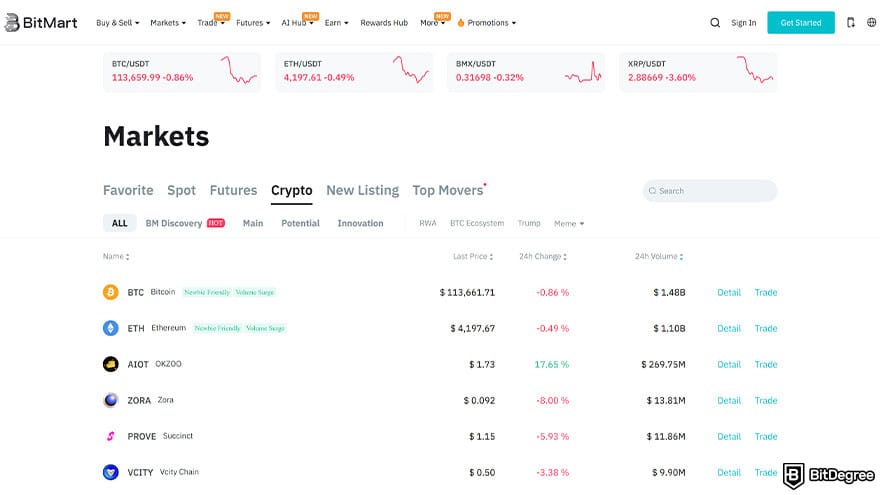Click the BTC/USDT sparkline chart
880x495 pixels.
(x=239, y=70)
